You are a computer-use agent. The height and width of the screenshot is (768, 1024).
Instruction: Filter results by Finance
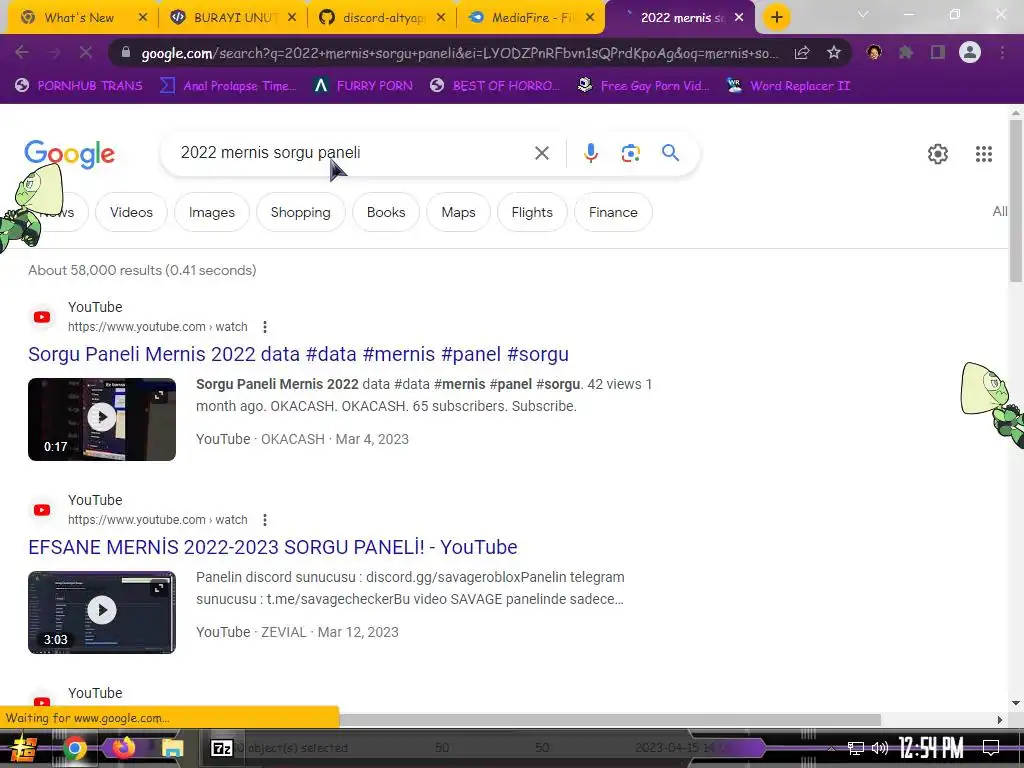(x=613, y=212)
